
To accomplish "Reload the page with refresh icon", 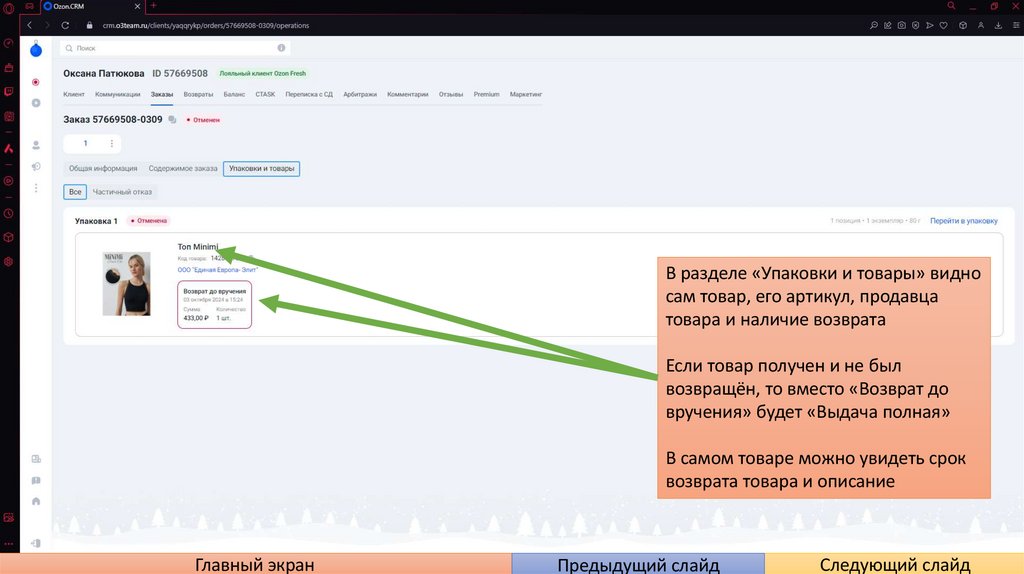I will pos(65,25).
